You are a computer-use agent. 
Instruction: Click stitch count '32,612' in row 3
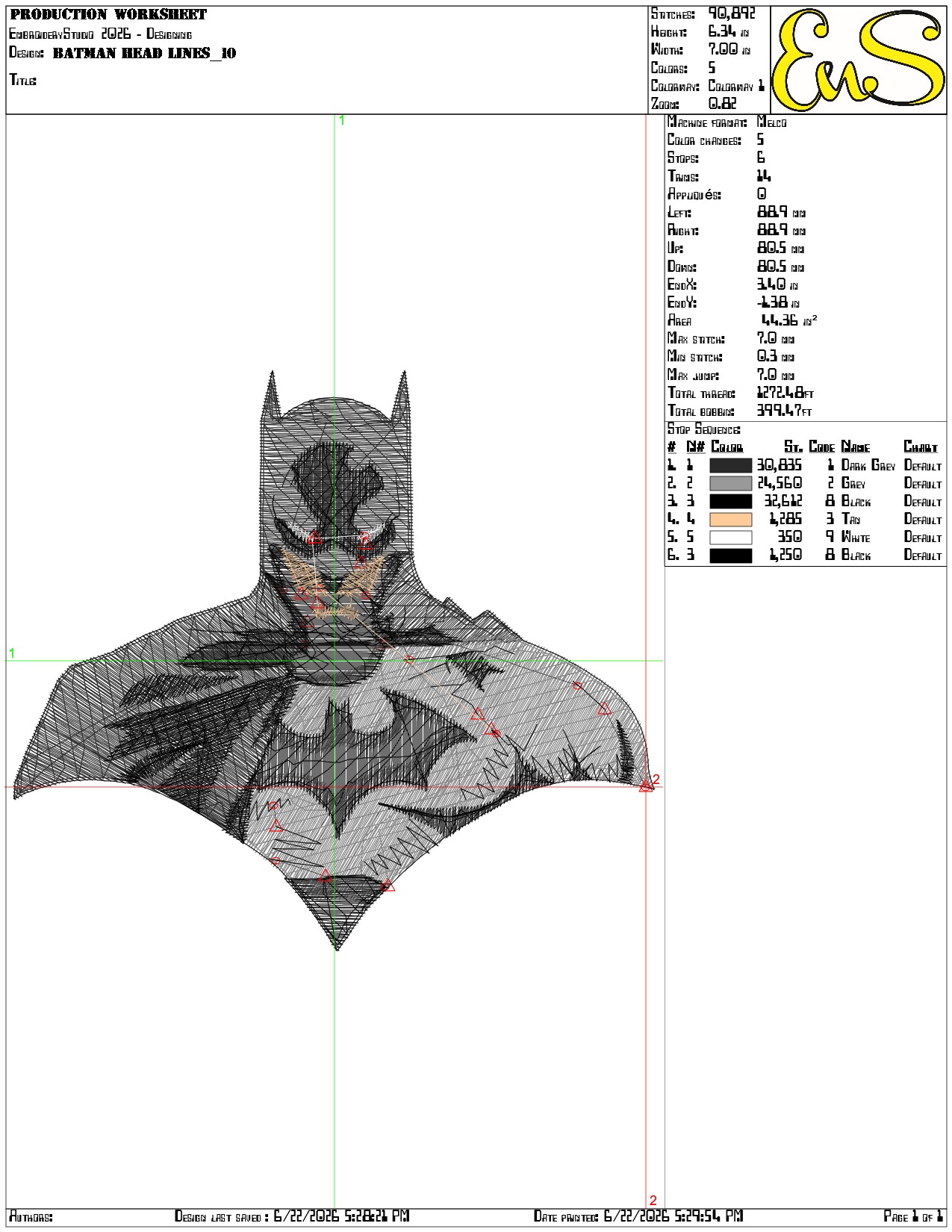pos(783,501)
